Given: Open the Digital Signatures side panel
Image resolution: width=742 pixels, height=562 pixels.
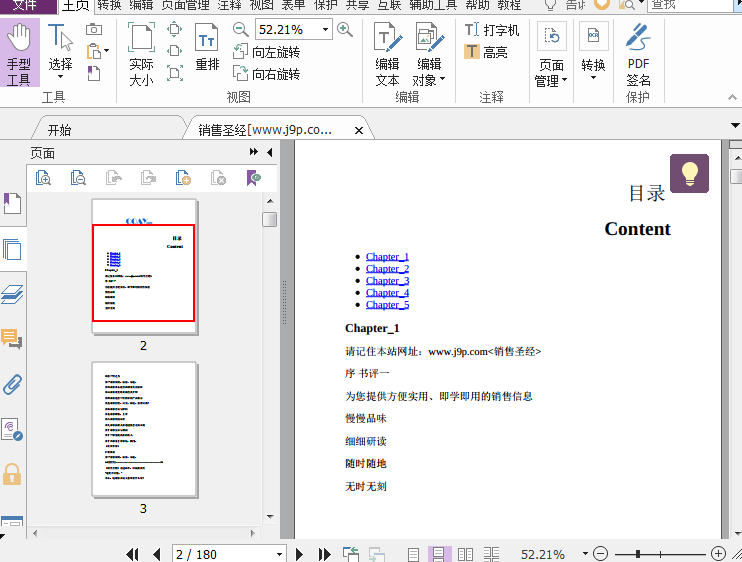Looking at the screenshot, I should [x=12, y=430].
